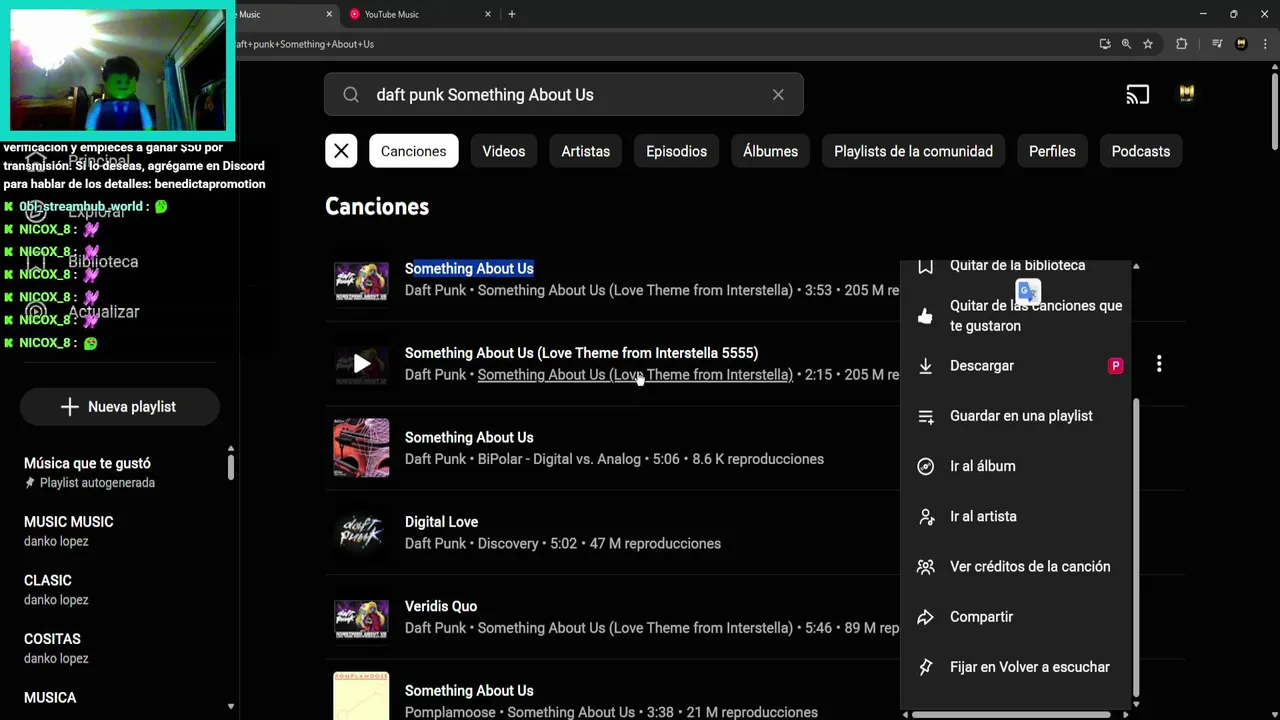Select the Episodios filter chip
This screenshot has height=720, width=1280.
(x=676, y=151)
